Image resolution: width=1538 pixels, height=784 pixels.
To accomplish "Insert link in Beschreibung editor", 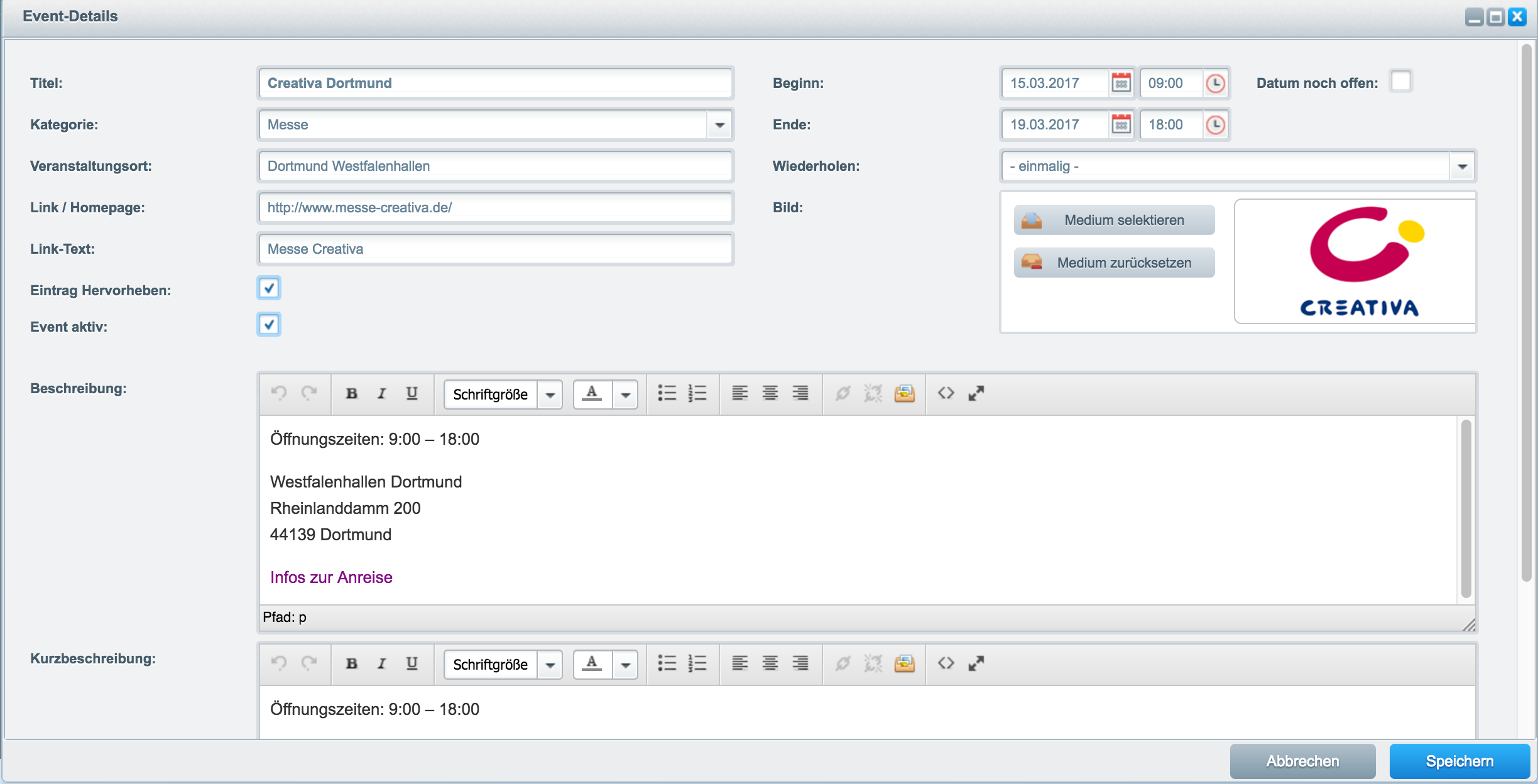I will click(x=843, y=393).
